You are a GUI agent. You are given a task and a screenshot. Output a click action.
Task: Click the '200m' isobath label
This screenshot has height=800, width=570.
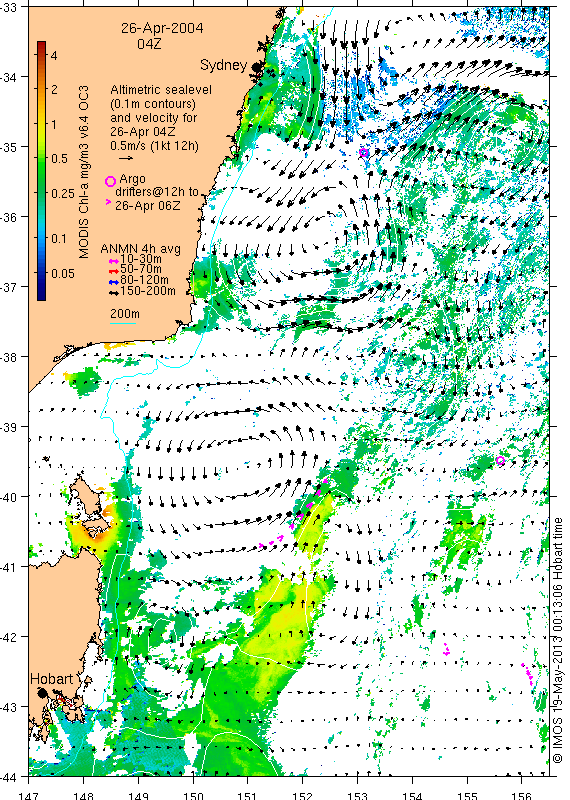[x=125, y=314]
